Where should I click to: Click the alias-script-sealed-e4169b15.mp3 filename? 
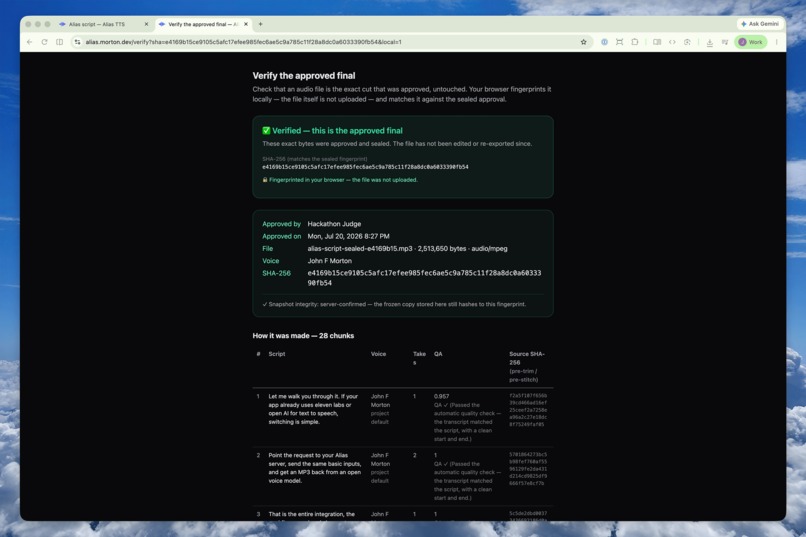click(360, 249)
